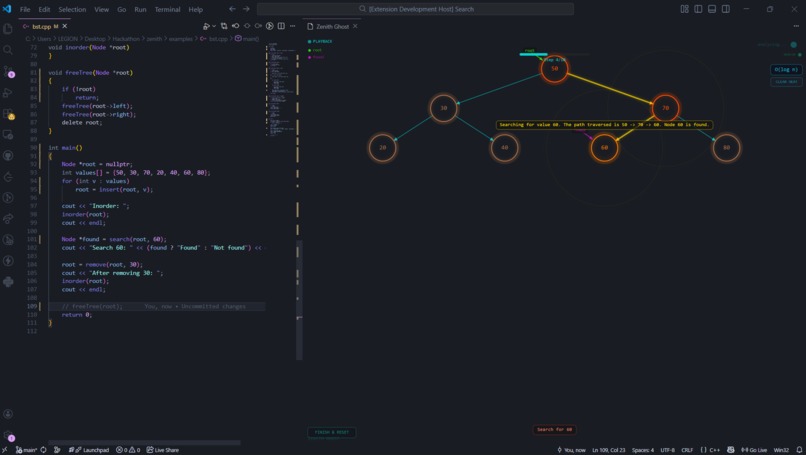Screen dimensions: 806x455
Task: Click the editor vertical scrollbar
Action: pos(299,300)
